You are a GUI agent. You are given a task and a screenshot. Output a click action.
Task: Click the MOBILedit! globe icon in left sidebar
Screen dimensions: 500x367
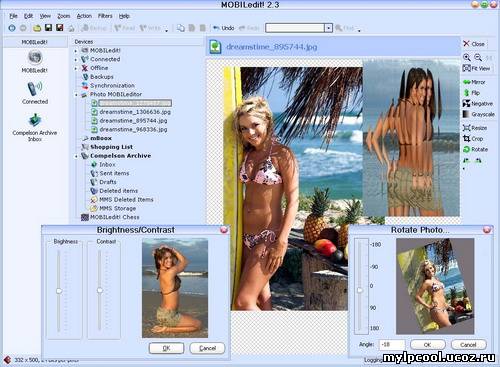(35, 57)
